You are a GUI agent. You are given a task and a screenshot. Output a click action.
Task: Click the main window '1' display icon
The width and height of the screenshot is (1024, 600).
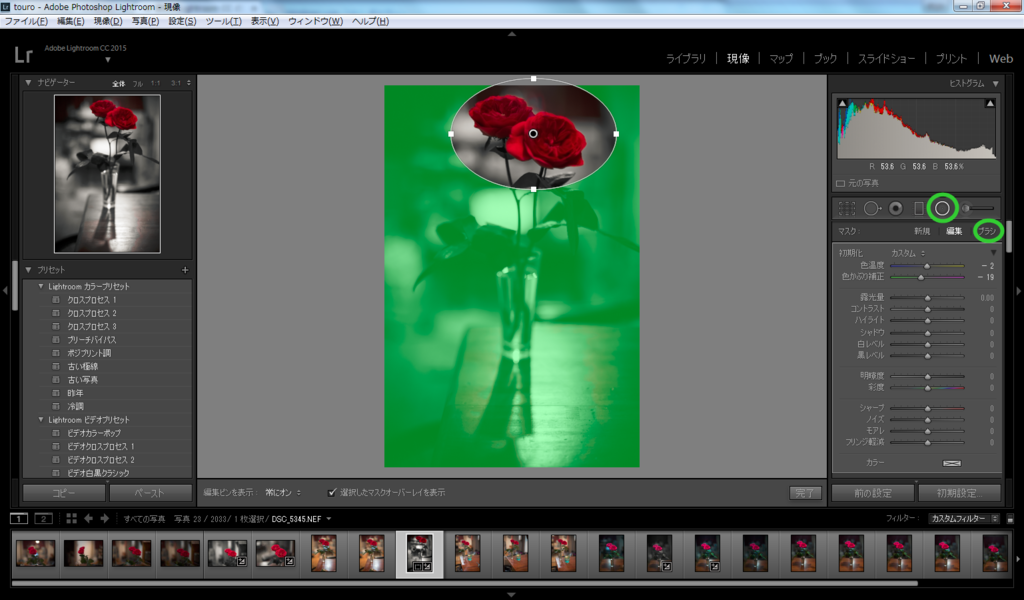19,518
